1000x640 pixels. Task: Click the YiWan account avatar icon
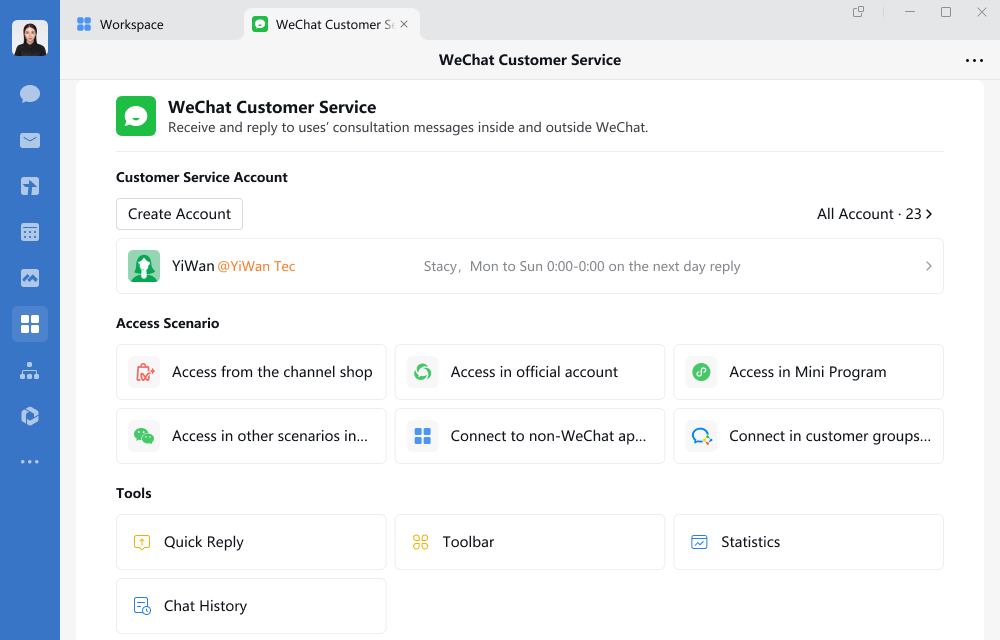(144, 266)
